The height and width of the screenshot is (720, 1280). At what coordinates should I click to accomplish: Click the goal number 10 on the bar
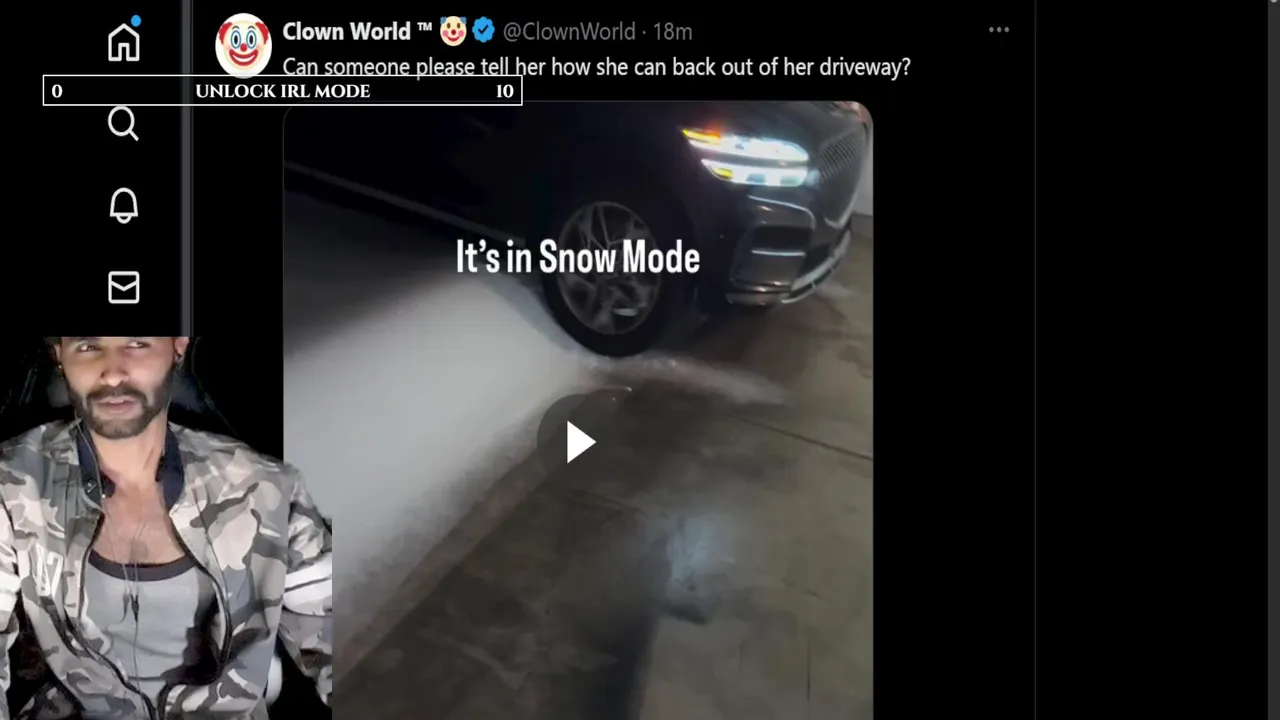tap(505, 91)
